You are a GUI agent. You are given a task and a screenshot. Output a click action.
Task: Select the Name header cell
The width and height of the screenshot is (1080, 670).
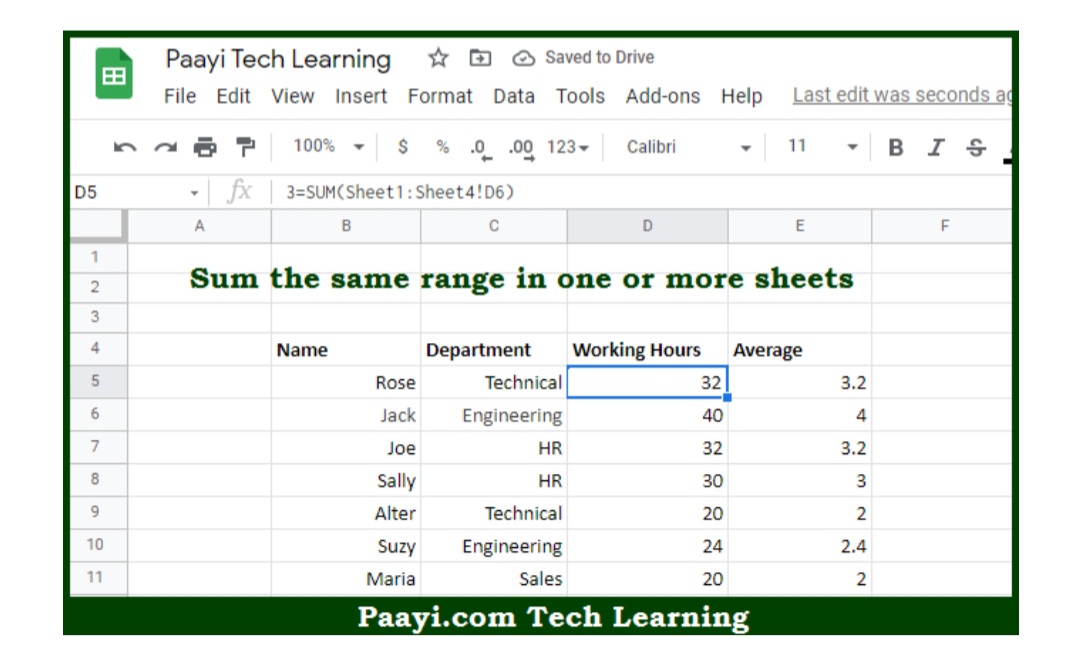[346, 349]
